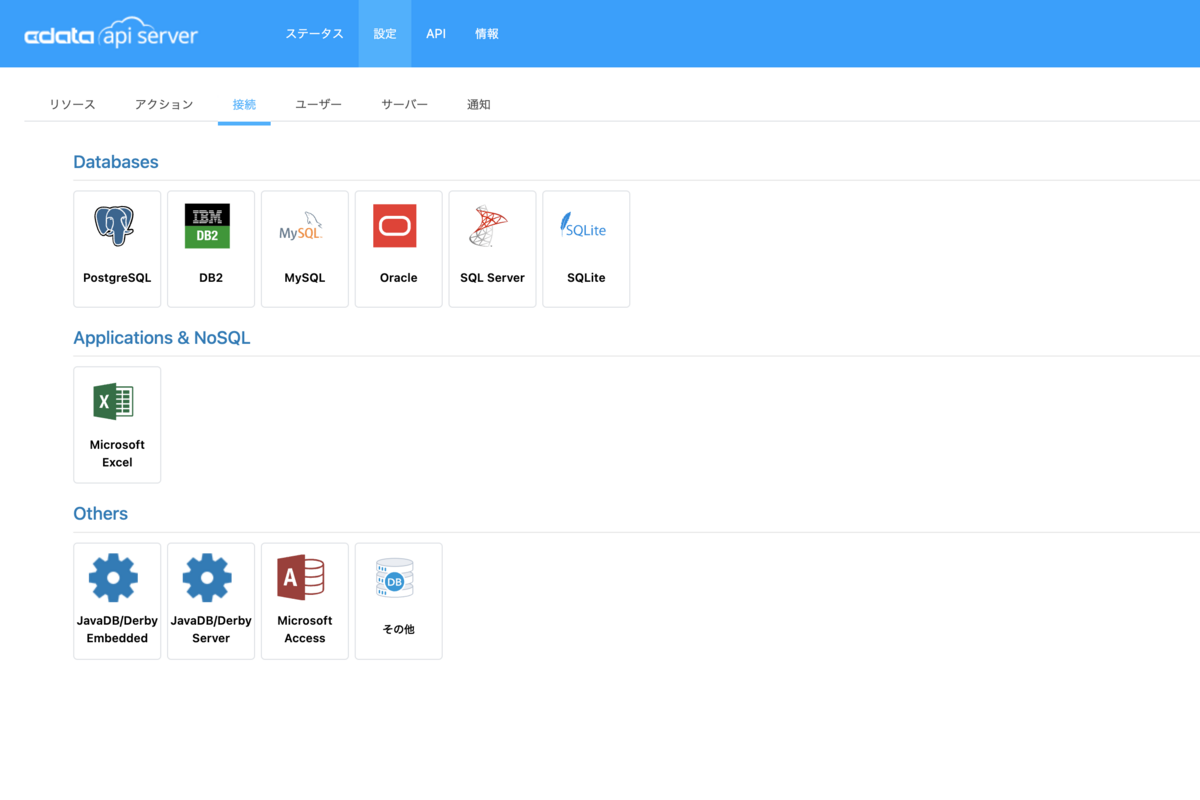Click the JavaDB/Derby Embedded label text

click(x=117, y=629)
